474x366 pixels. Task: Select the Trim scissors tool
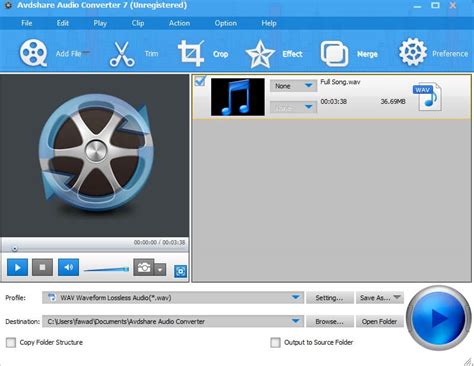[122, 54]
